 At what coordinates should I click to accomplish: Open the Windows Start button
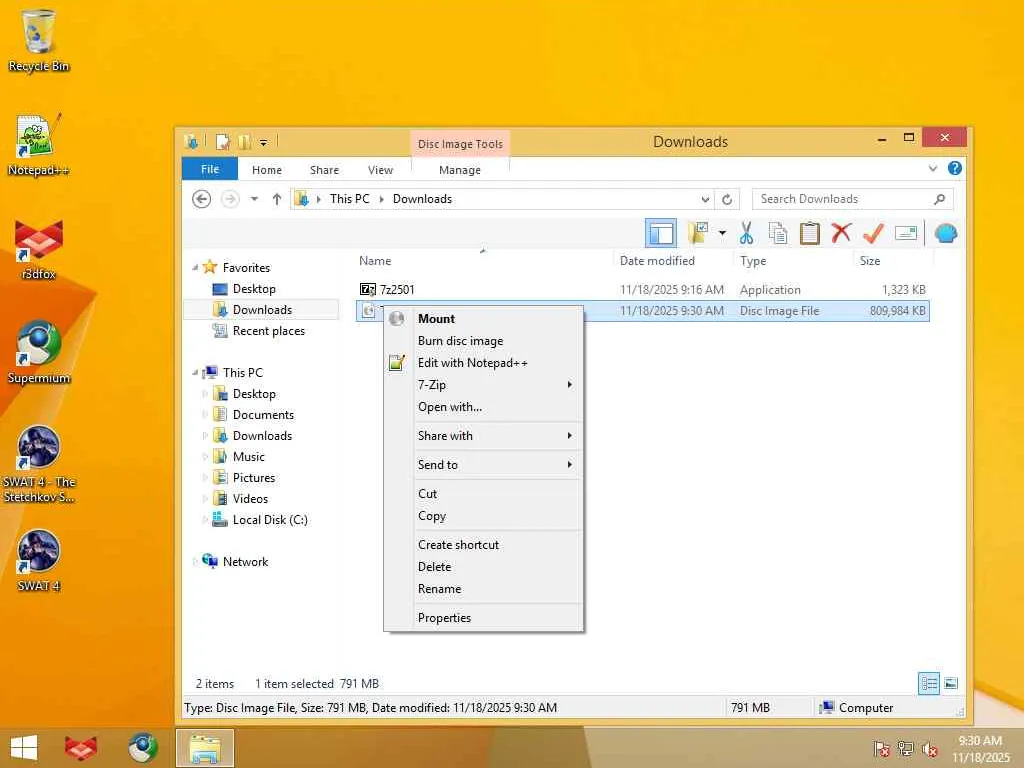pyautogui.click(x=24, y=748)
